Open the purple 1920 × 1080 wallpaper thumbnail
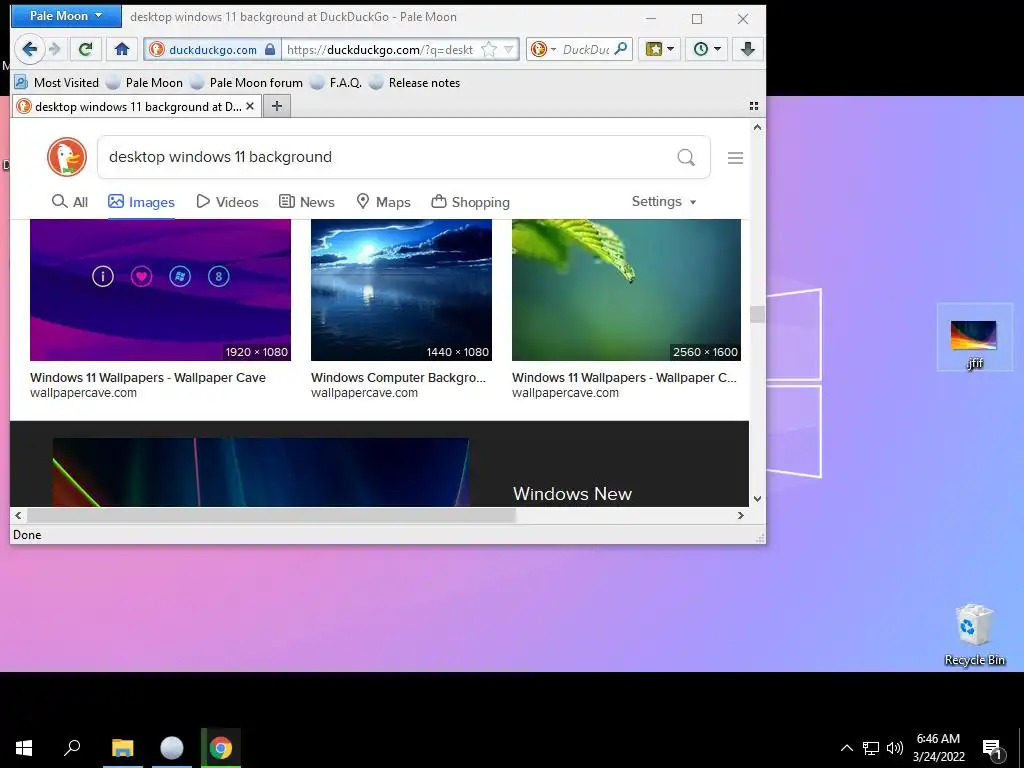The height and width of the screenshot is (768, 1024). (160, 290)
